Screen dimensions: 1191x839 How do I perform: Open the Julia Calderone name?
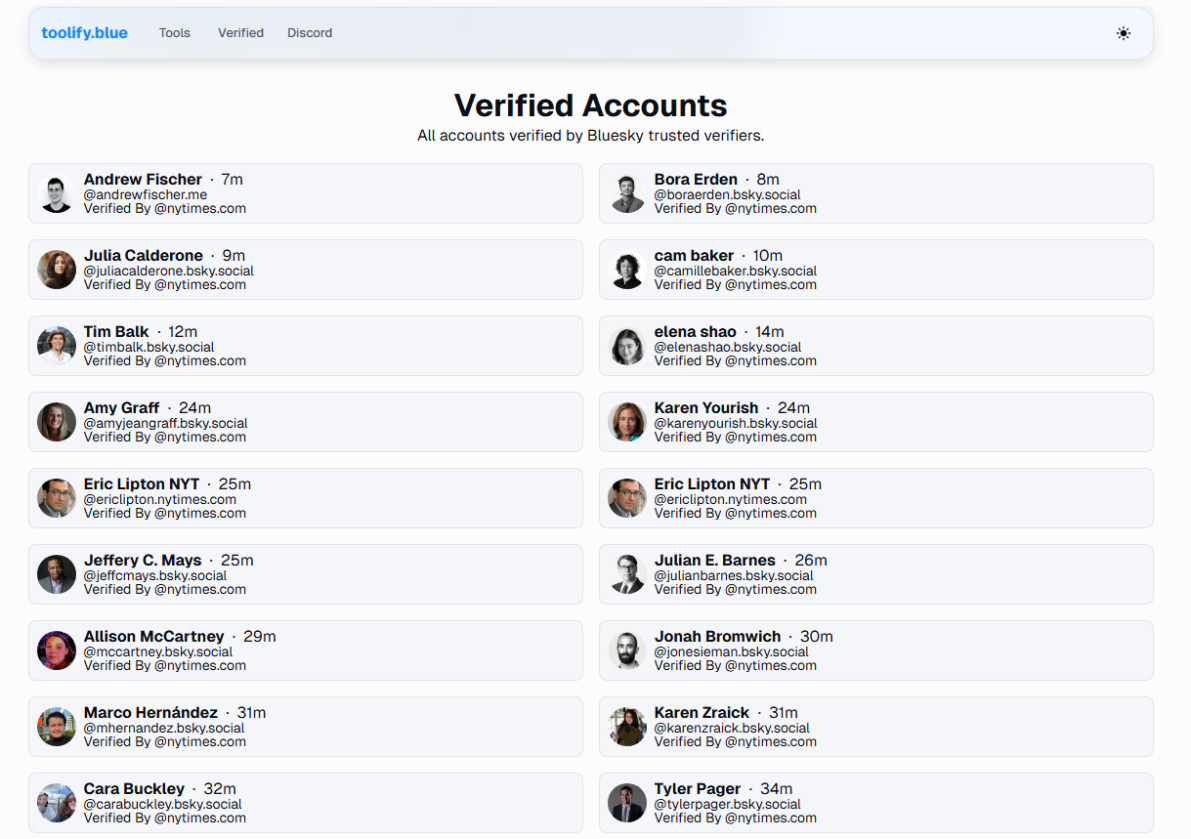tap(144, 255)
